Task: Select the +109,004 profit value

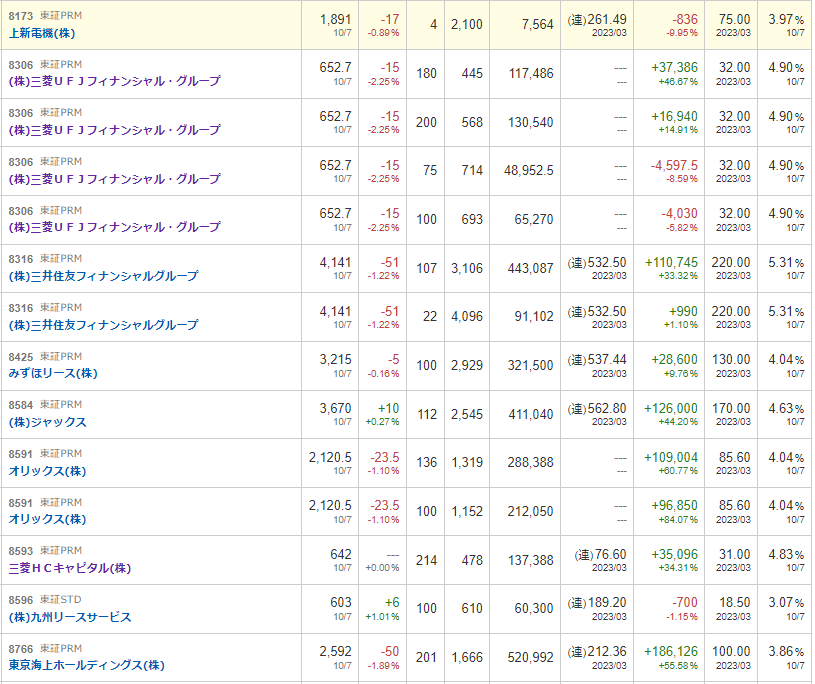Action: pyautogui.click(x=671, y=457)
